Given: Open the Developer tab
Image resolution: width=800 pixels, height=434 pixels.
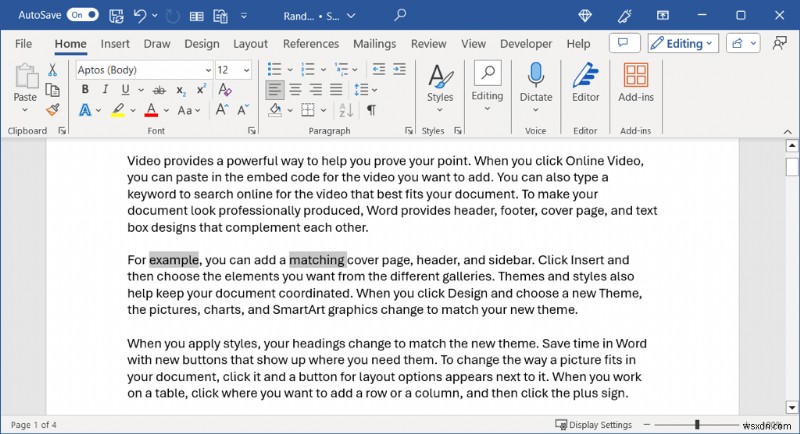Looking at the screenshot, I should tap(526, 44).
